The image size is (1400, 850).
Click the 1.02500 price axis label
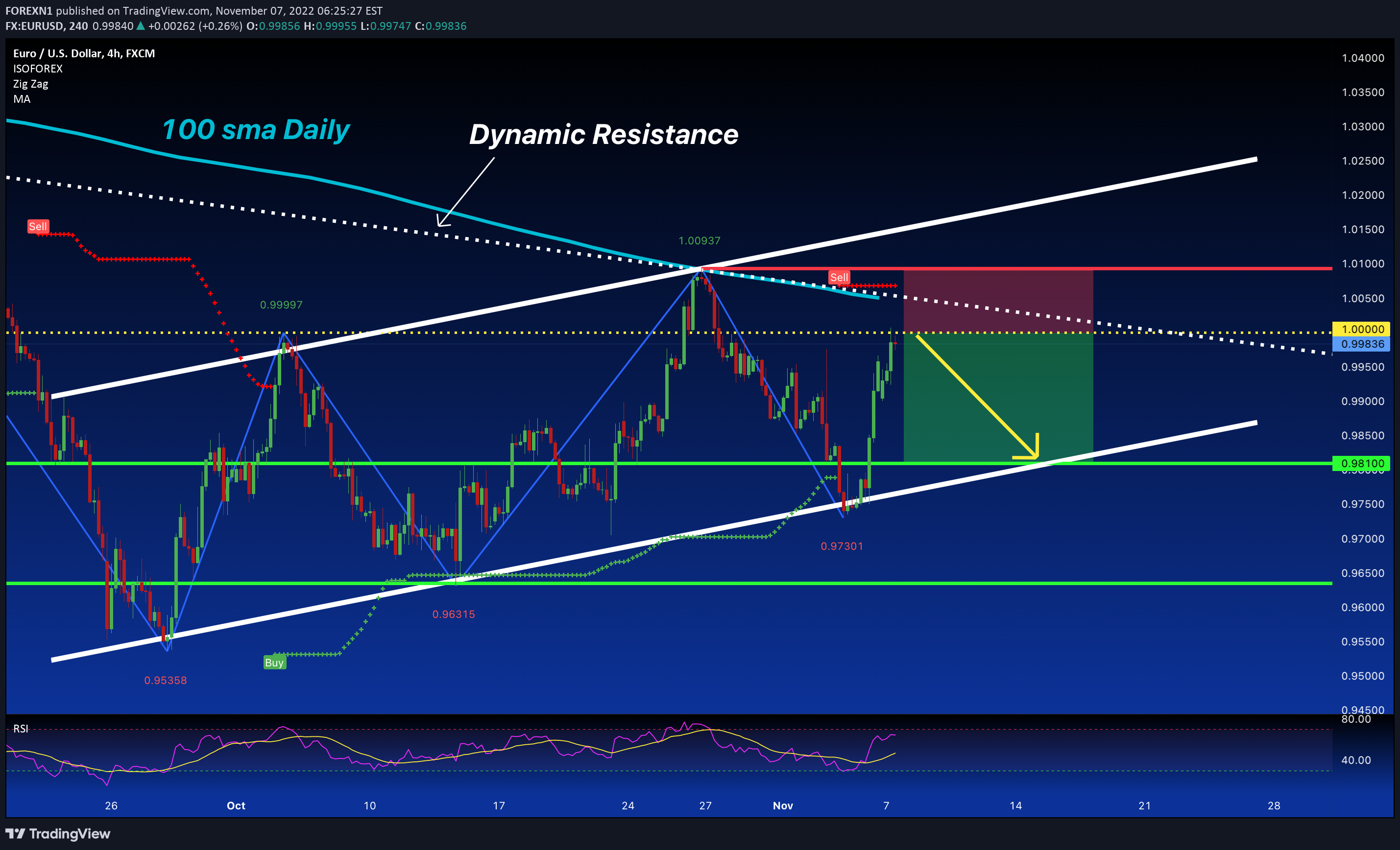tap(1363, 161)
